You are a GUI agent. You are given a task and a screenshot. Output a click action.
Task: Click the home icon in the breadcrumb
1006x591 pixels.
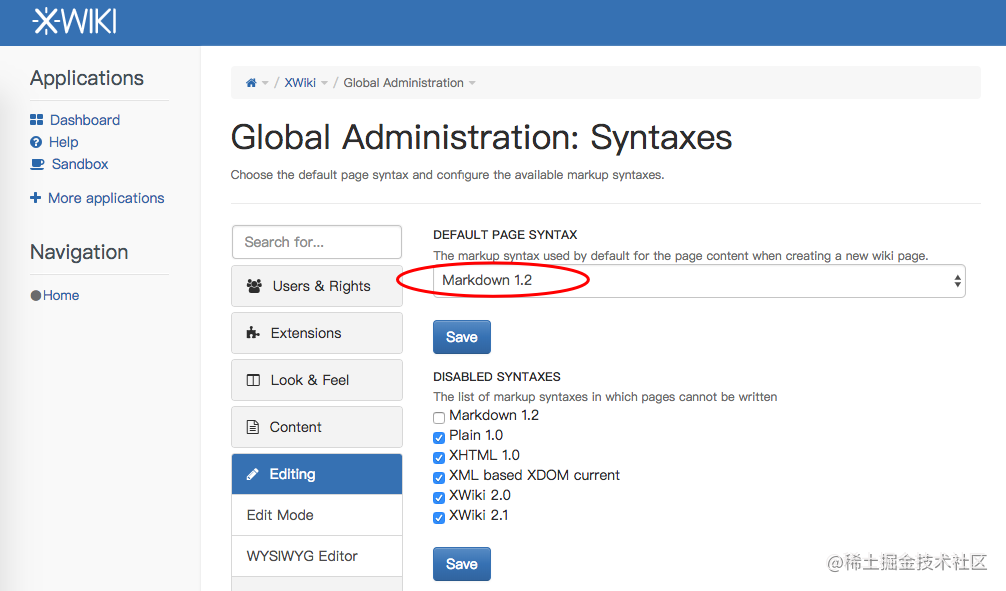[251, 83]
